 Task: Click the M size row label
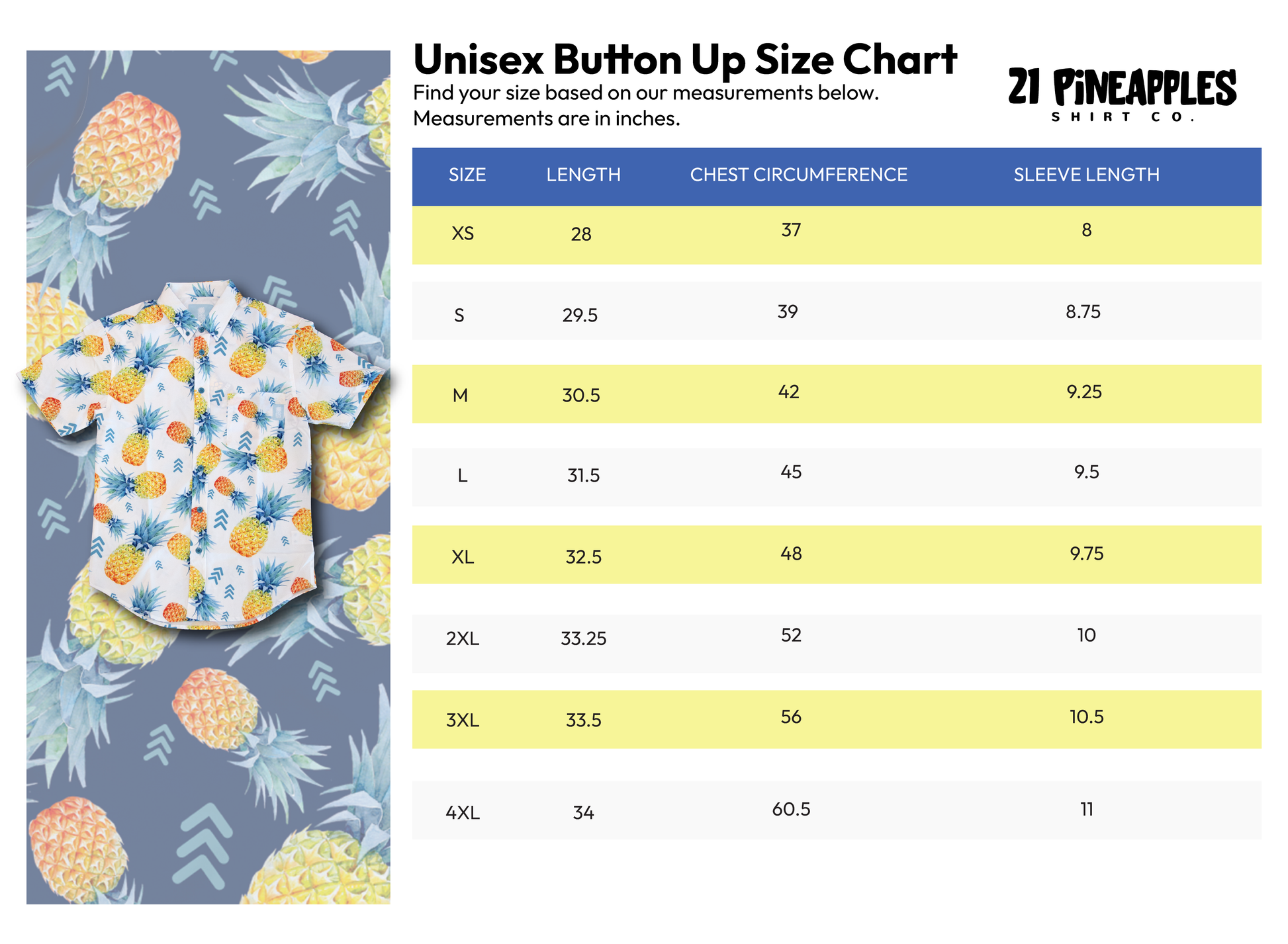[460, 396]
